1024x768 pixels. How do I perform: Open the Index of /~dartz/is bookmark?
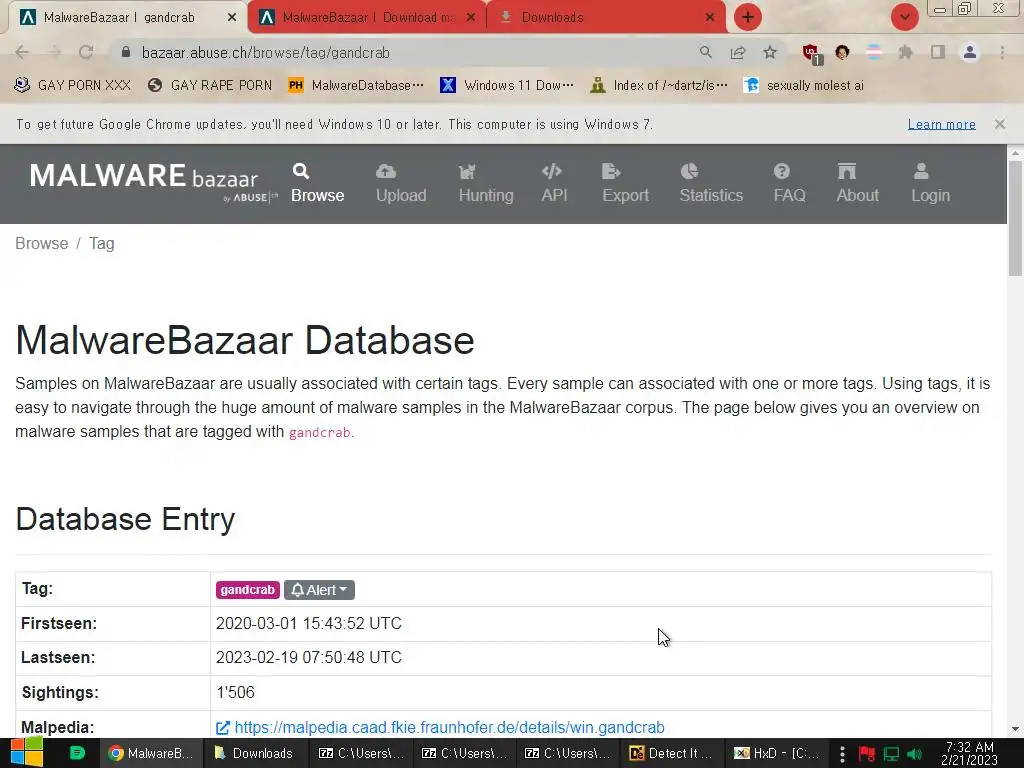click(x=659, y=86)
